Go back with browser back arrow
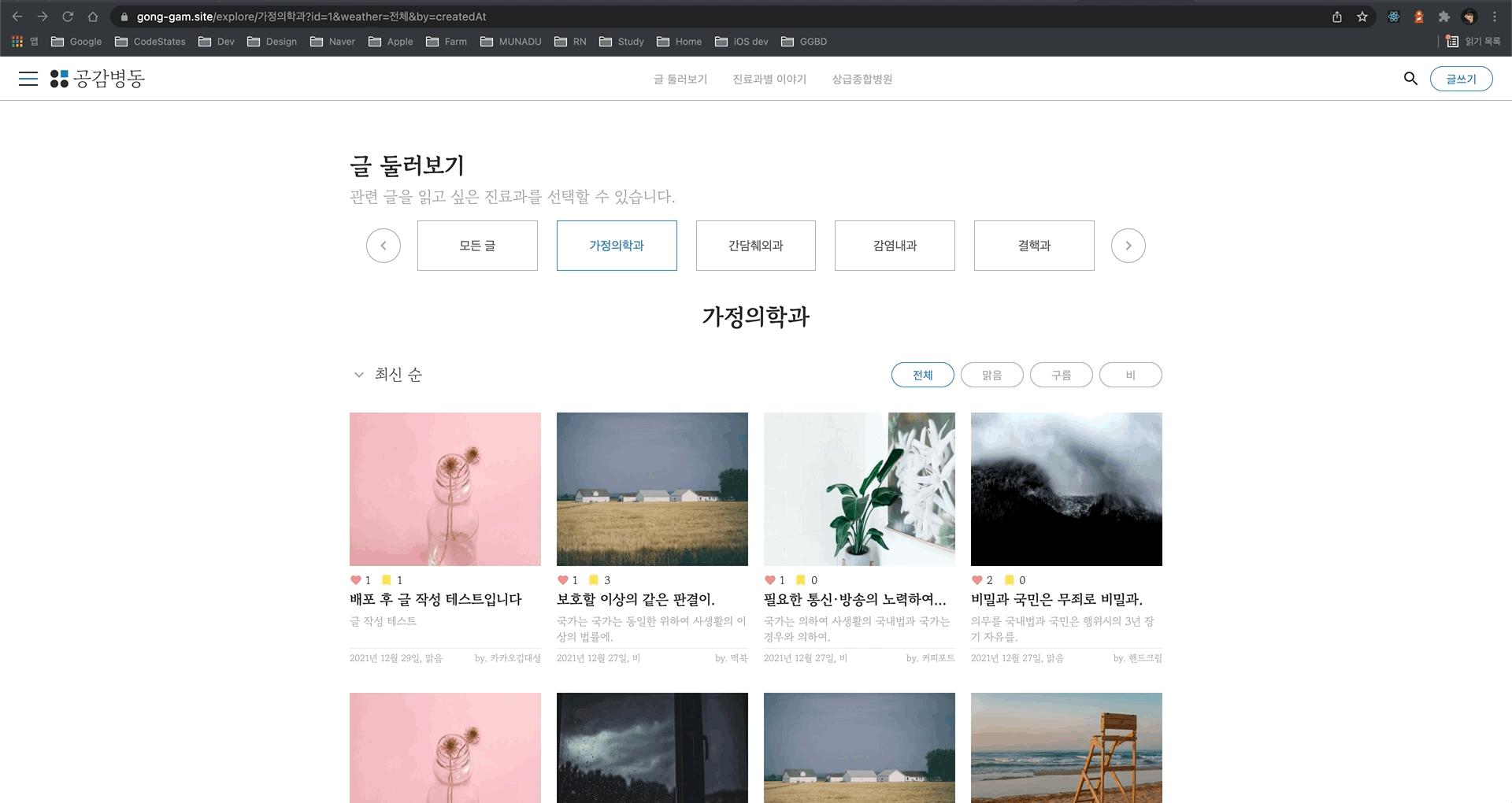This screenshot has height=803, width=1512. [17, 17]
